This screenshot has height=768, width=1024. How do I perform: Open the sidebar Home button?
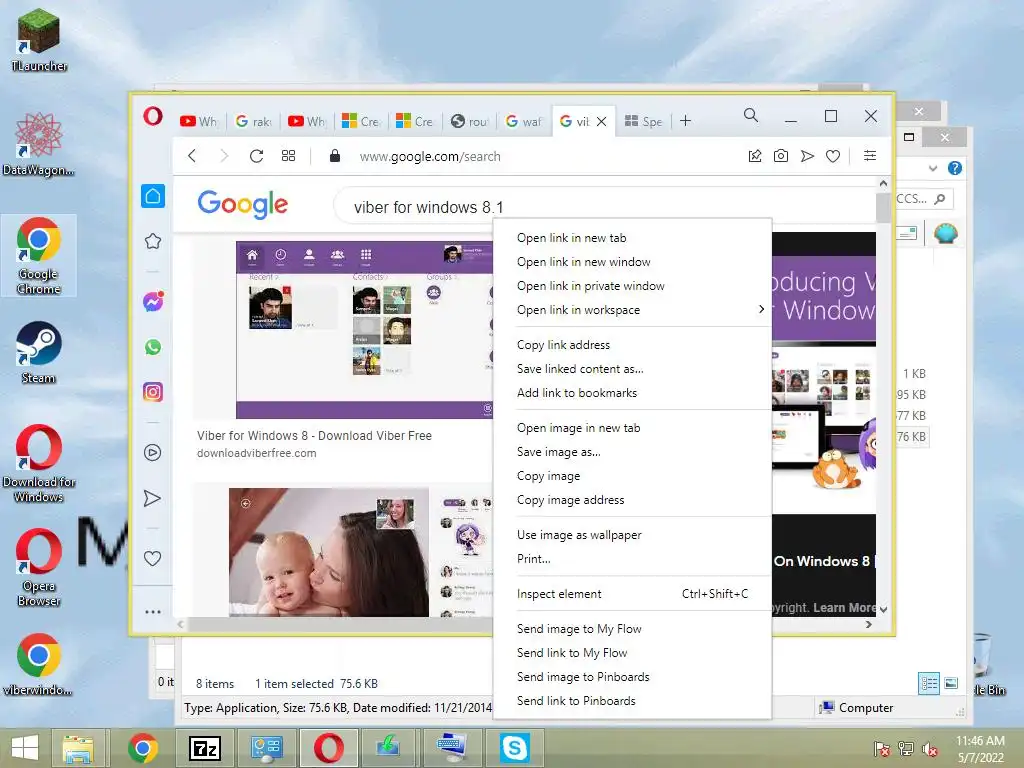click(x=153, y=196)
